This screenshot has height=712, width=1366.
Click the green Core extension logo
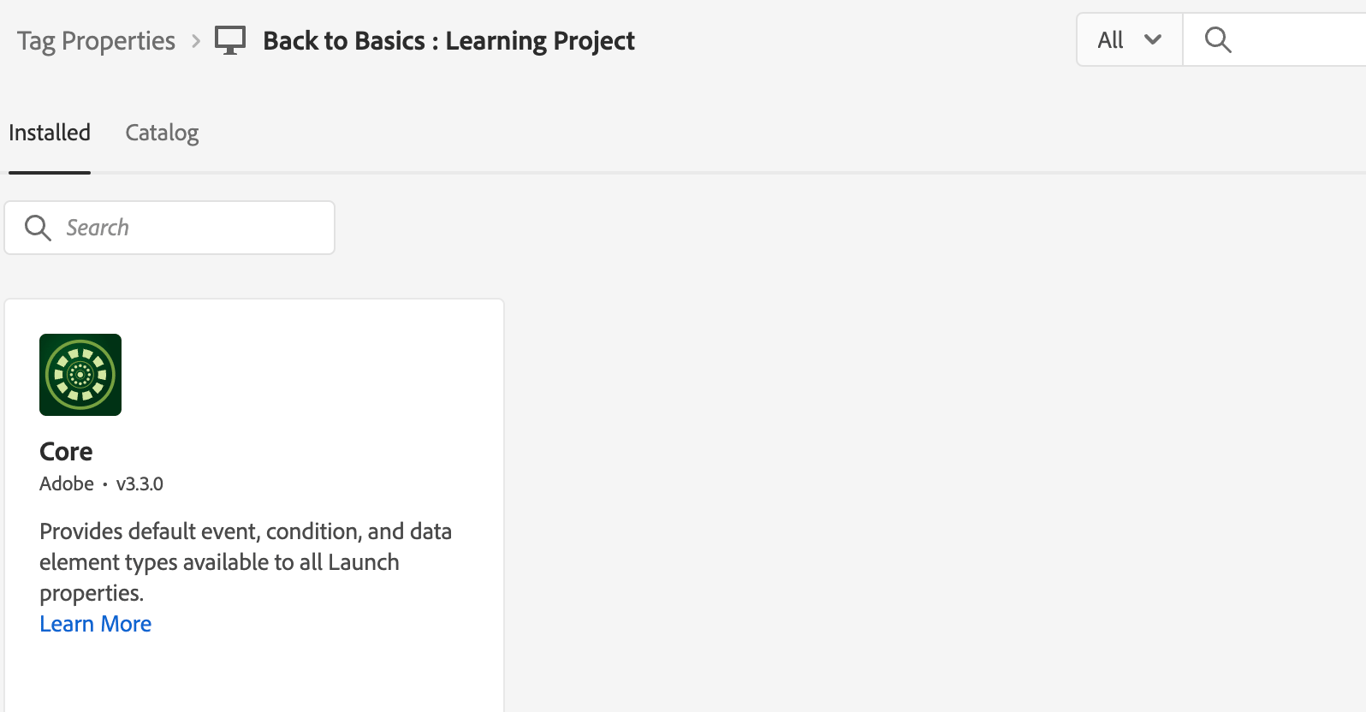[x=80, y=375]
